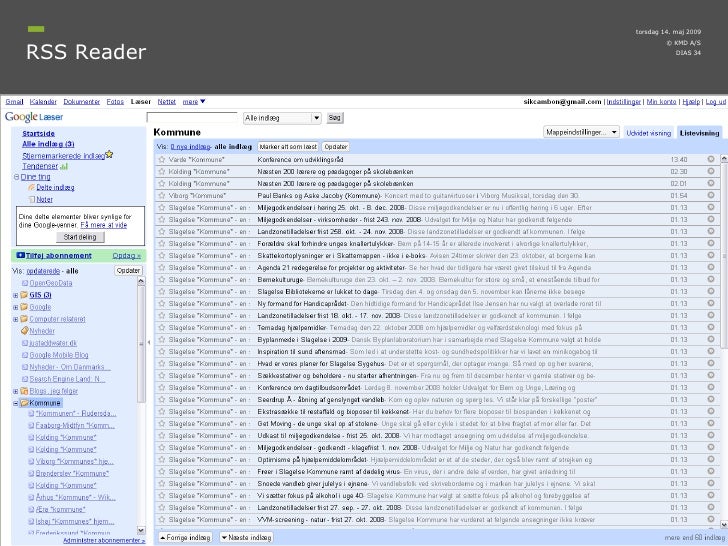Star the VVM-screening entry
The image size is (728, 546).
(x=162, y=520)
